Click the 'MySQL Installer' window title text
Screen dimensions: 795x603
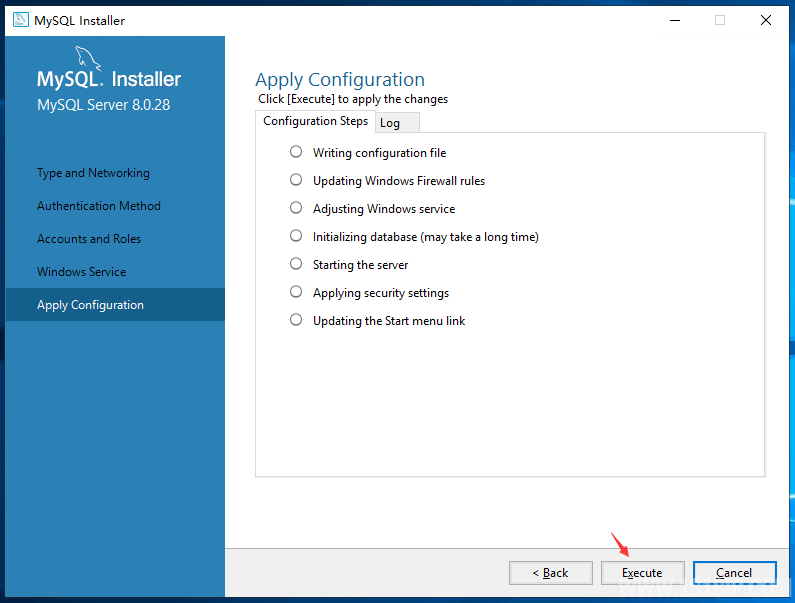79,21
